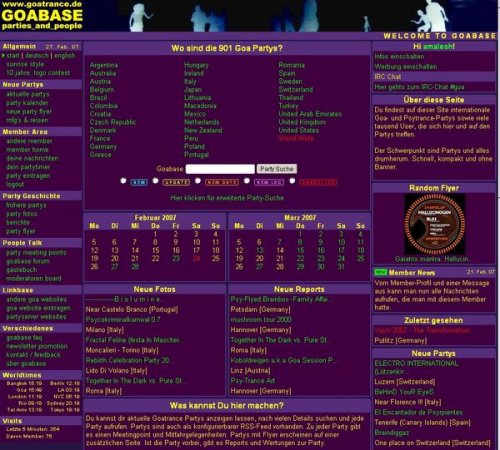Screen dimensions: 500x450
Task: Click the purple NEW LOC badge
Action: click(269, 182)
